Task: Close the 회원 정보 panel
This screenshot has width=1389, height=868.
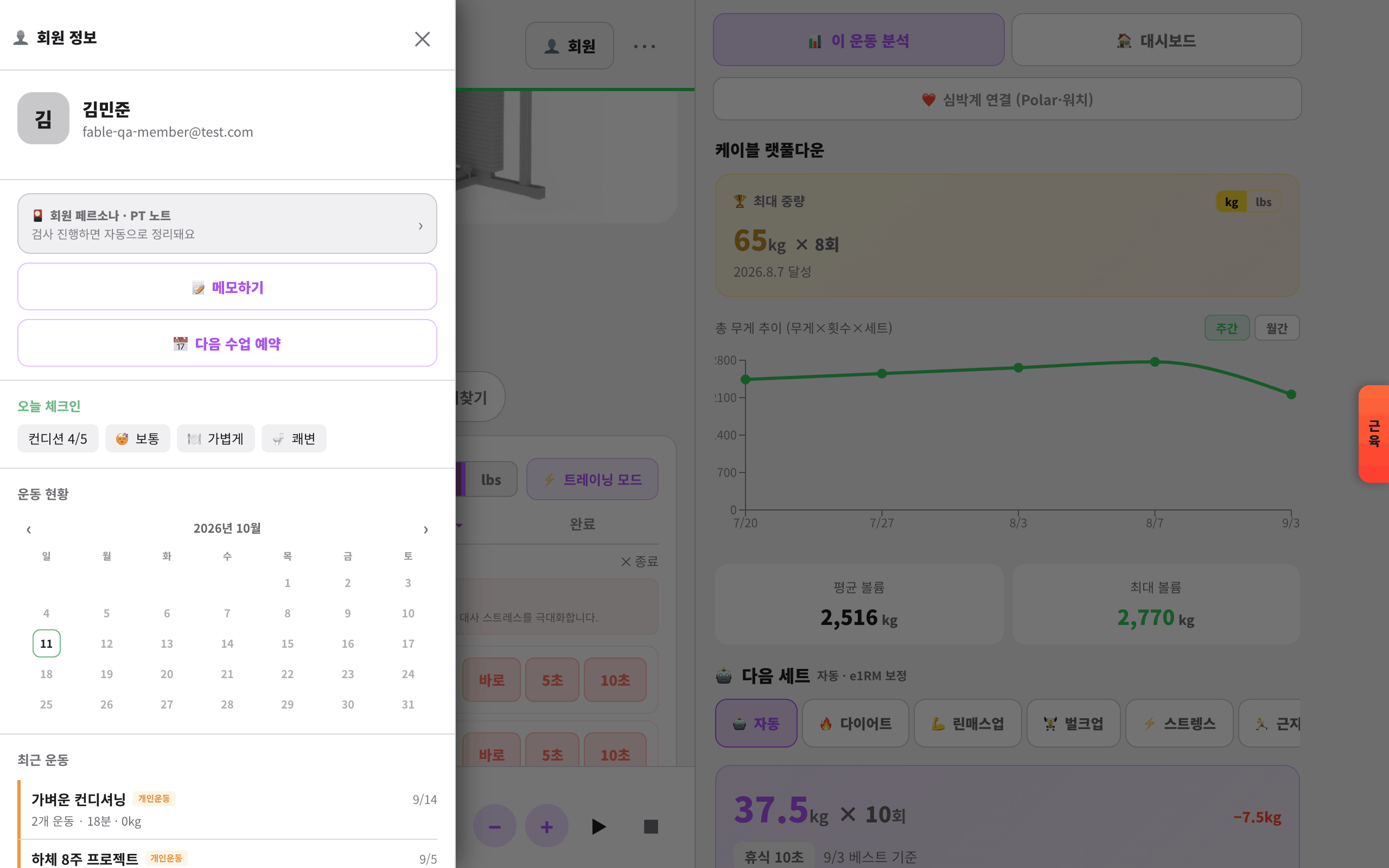Action: (x=422, y=39)
